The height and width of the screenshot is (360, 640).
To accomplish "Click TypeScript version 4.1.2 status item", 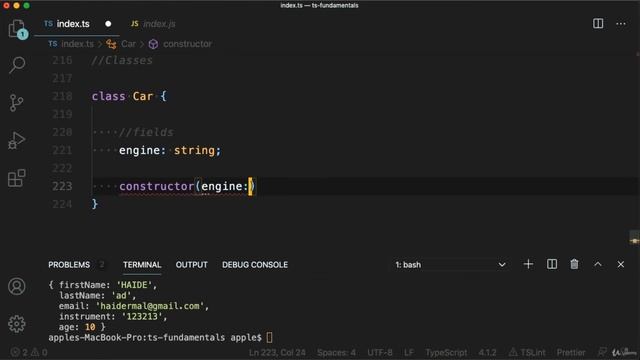I will tap(487, 352).
